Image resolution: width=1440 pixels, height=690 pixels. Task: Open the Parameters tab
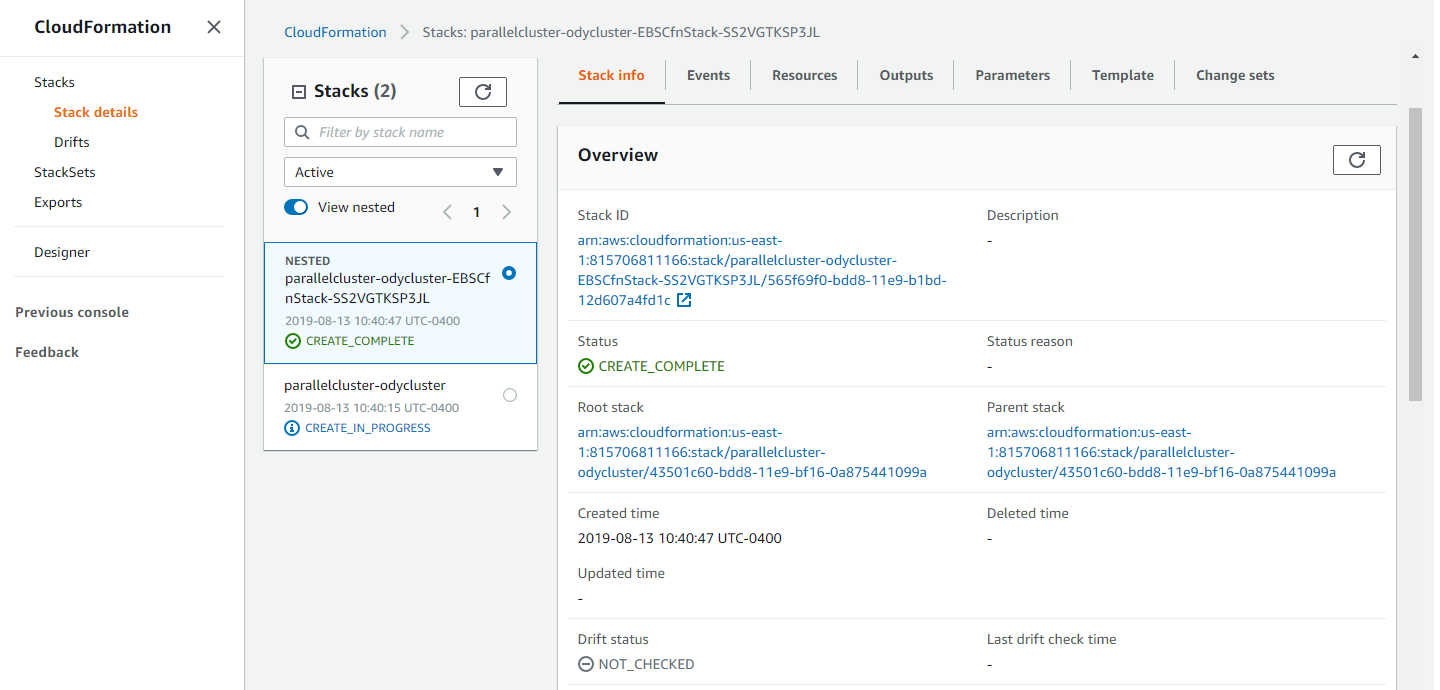tap(1012, 74)
